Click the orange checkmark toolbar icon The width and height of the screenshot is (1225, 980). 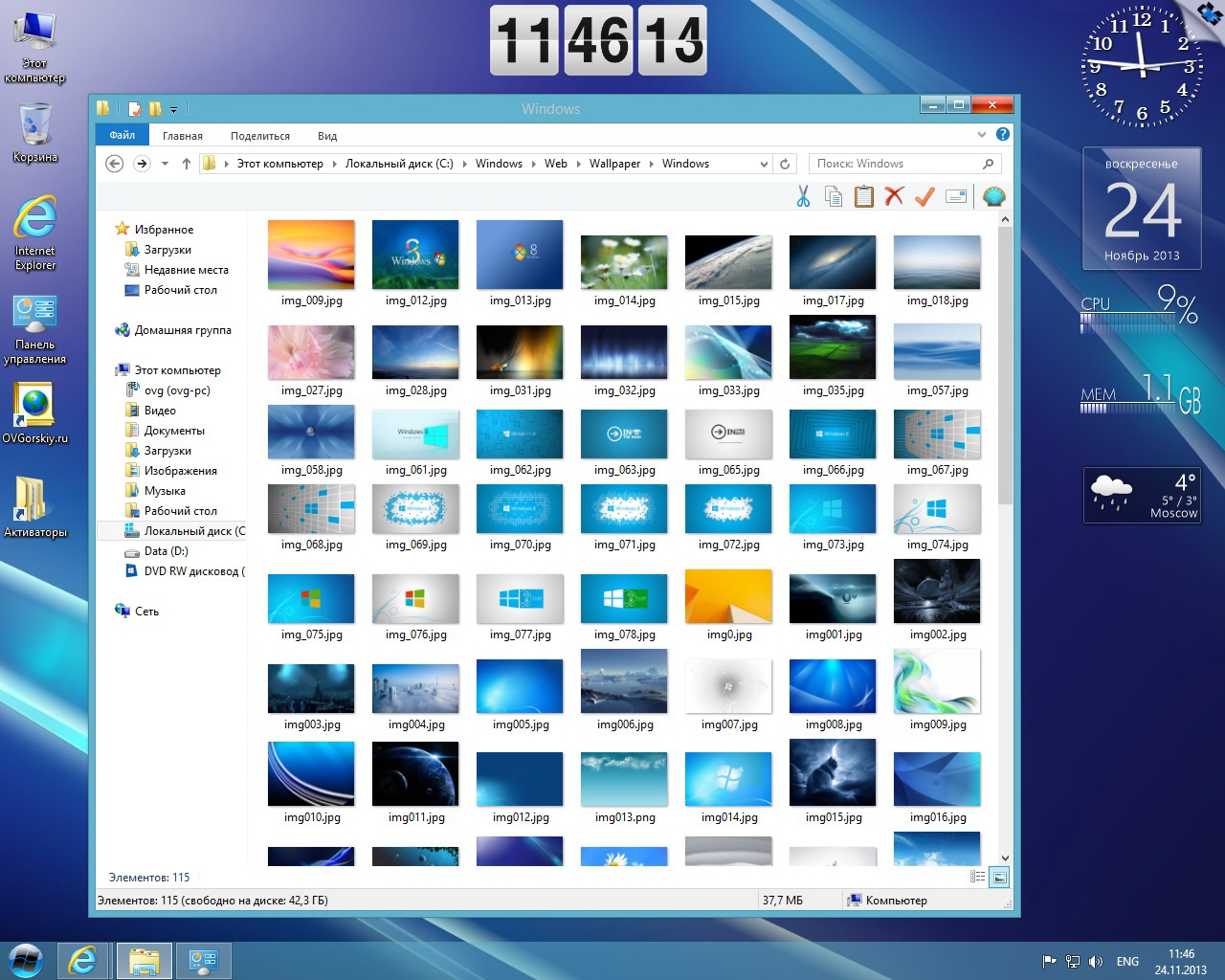924,197
